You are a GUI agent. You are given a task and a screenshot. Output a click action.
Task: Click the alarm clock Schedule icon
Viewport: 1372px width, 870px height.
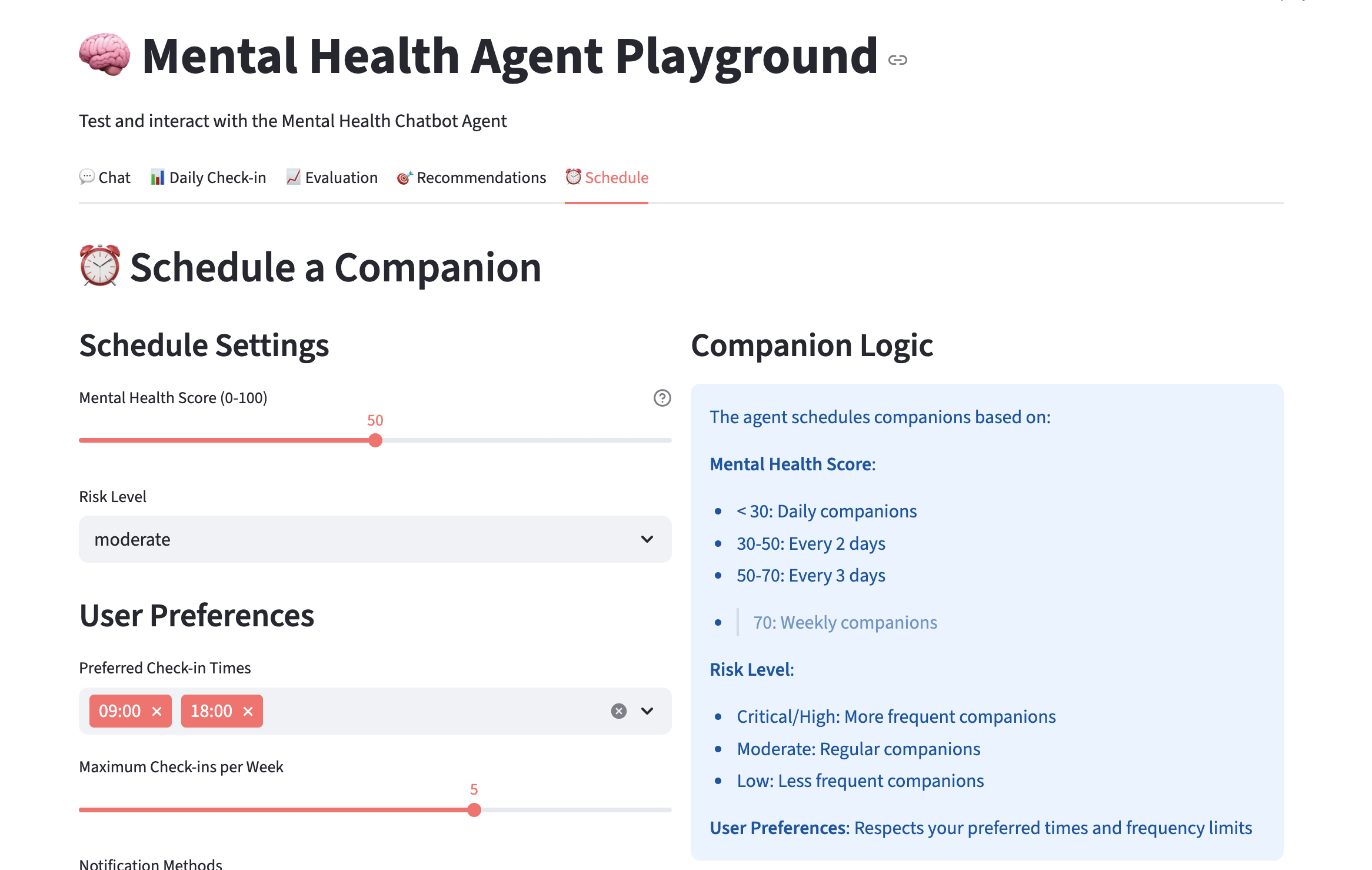click(x=572, y=177)
